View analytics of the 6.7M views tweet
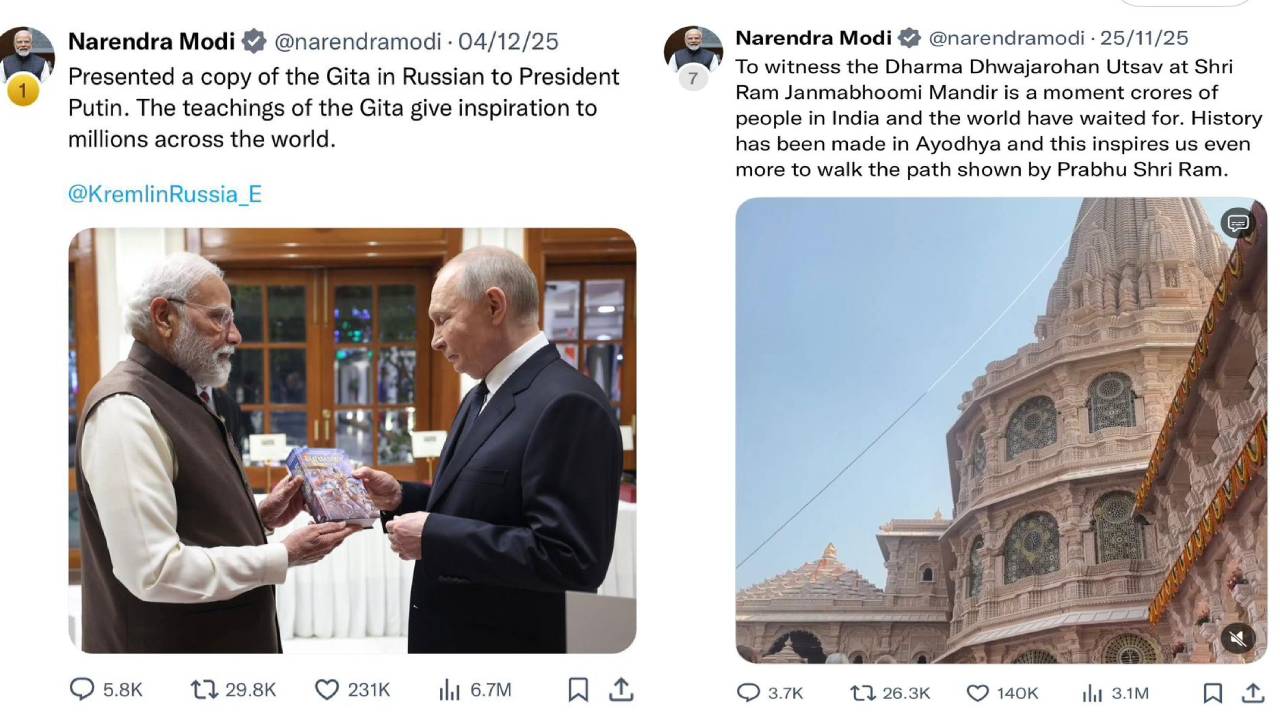The image size is (1280, 720). click(x=450, y=689)
